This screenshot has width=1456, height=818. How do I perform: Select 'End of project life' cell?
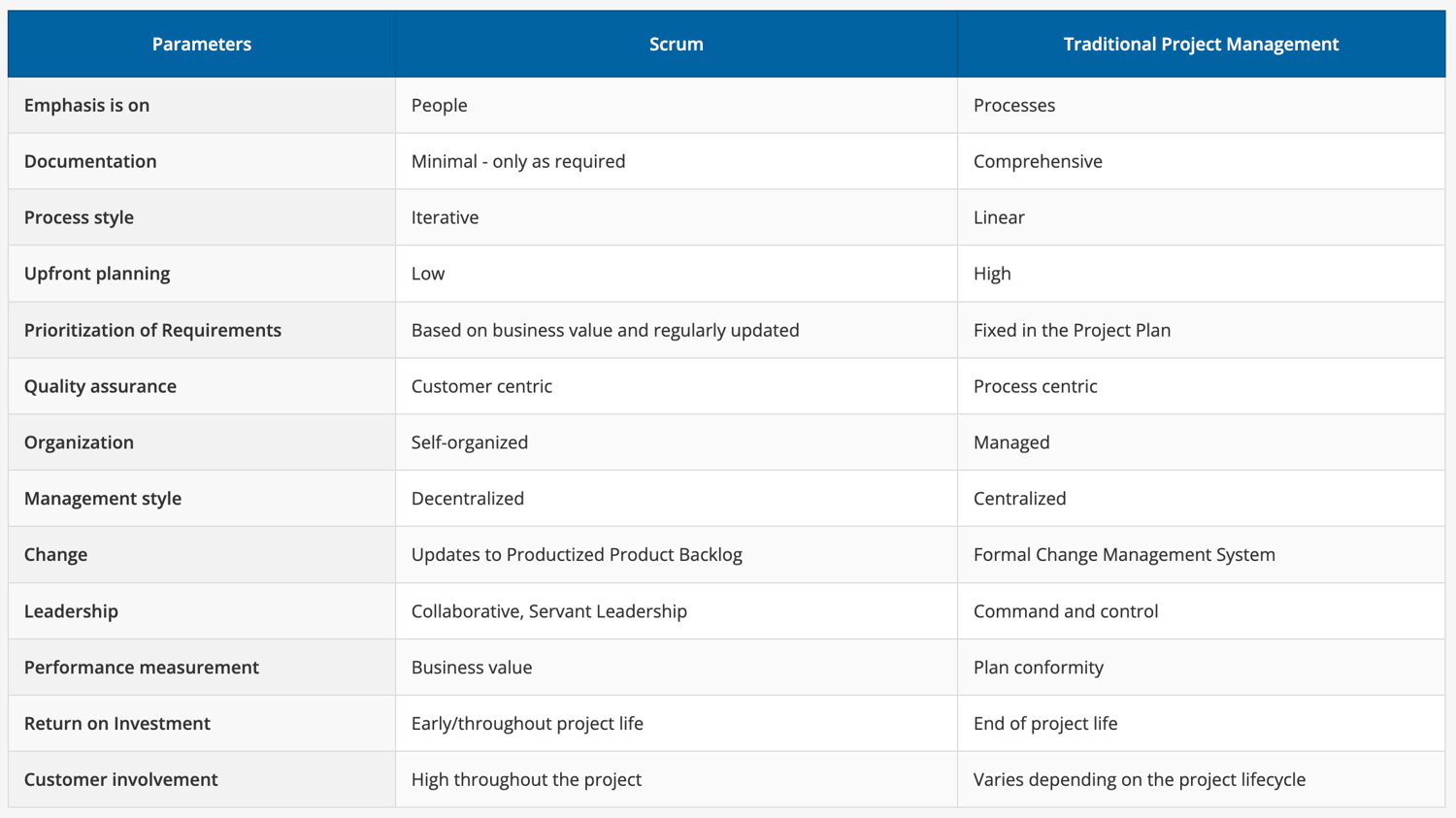click(1045, 724)
